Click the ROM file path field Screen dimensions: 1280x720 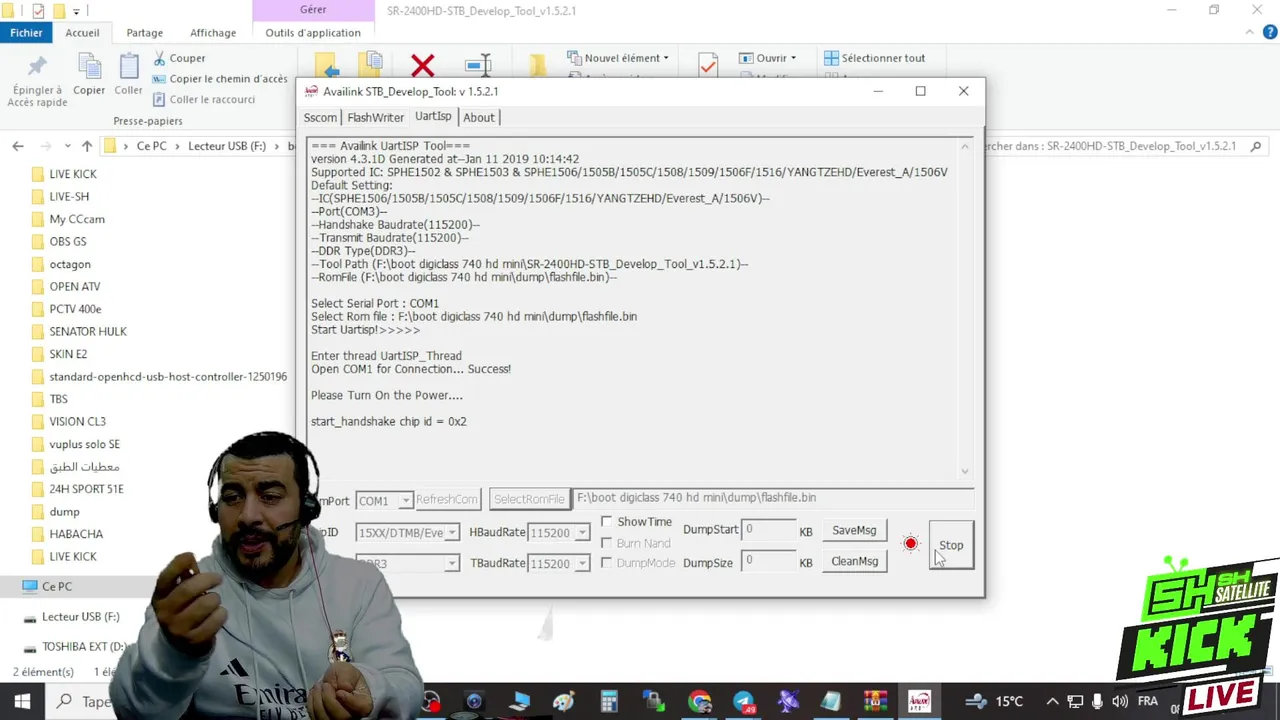(773, 498)
